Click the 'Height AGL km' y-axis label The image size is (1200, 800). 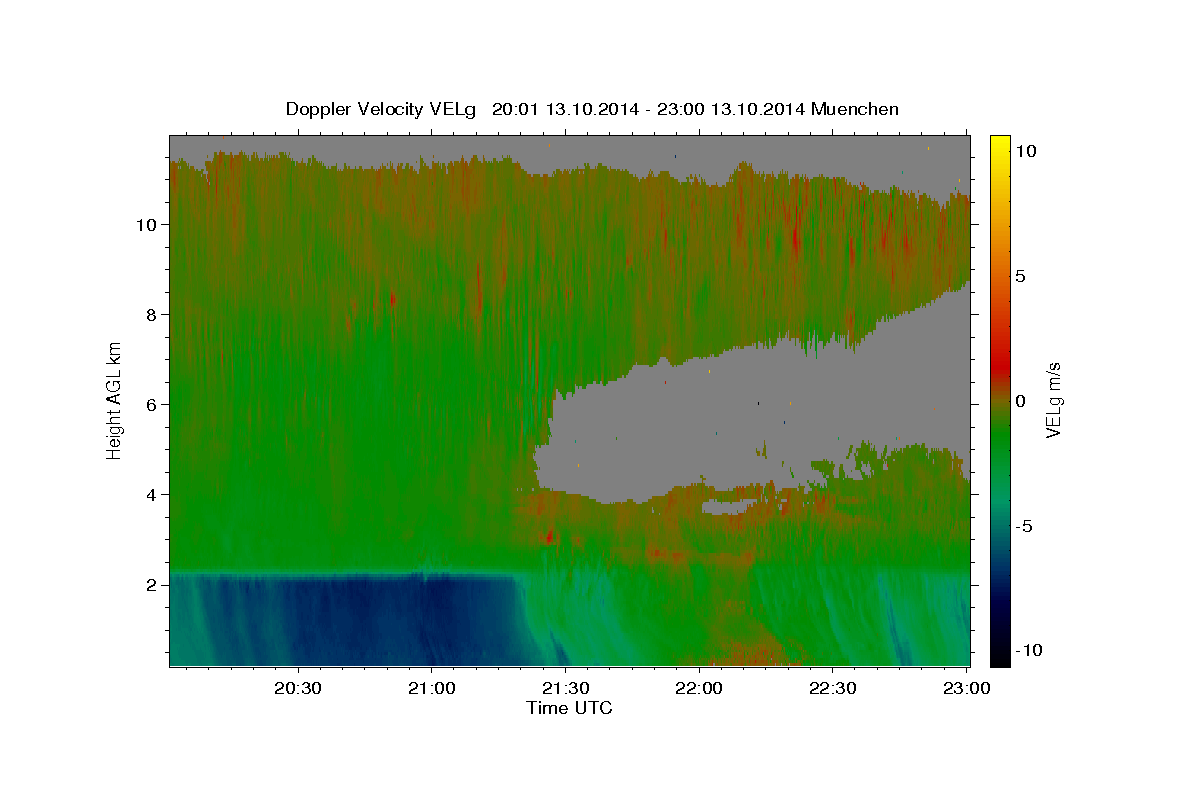coord(115,399)
